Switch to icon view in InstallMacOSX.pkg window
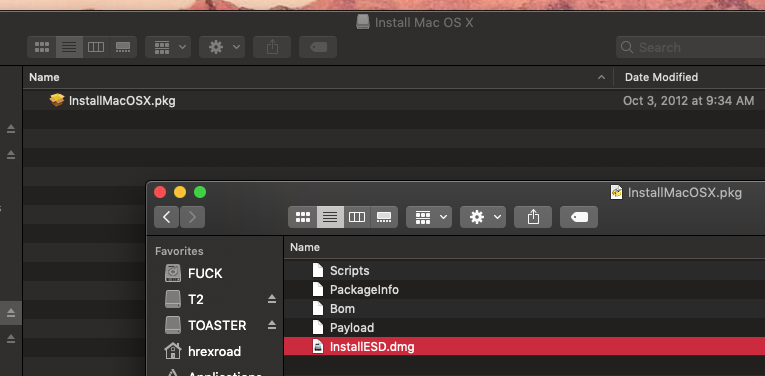 (302, 217)
